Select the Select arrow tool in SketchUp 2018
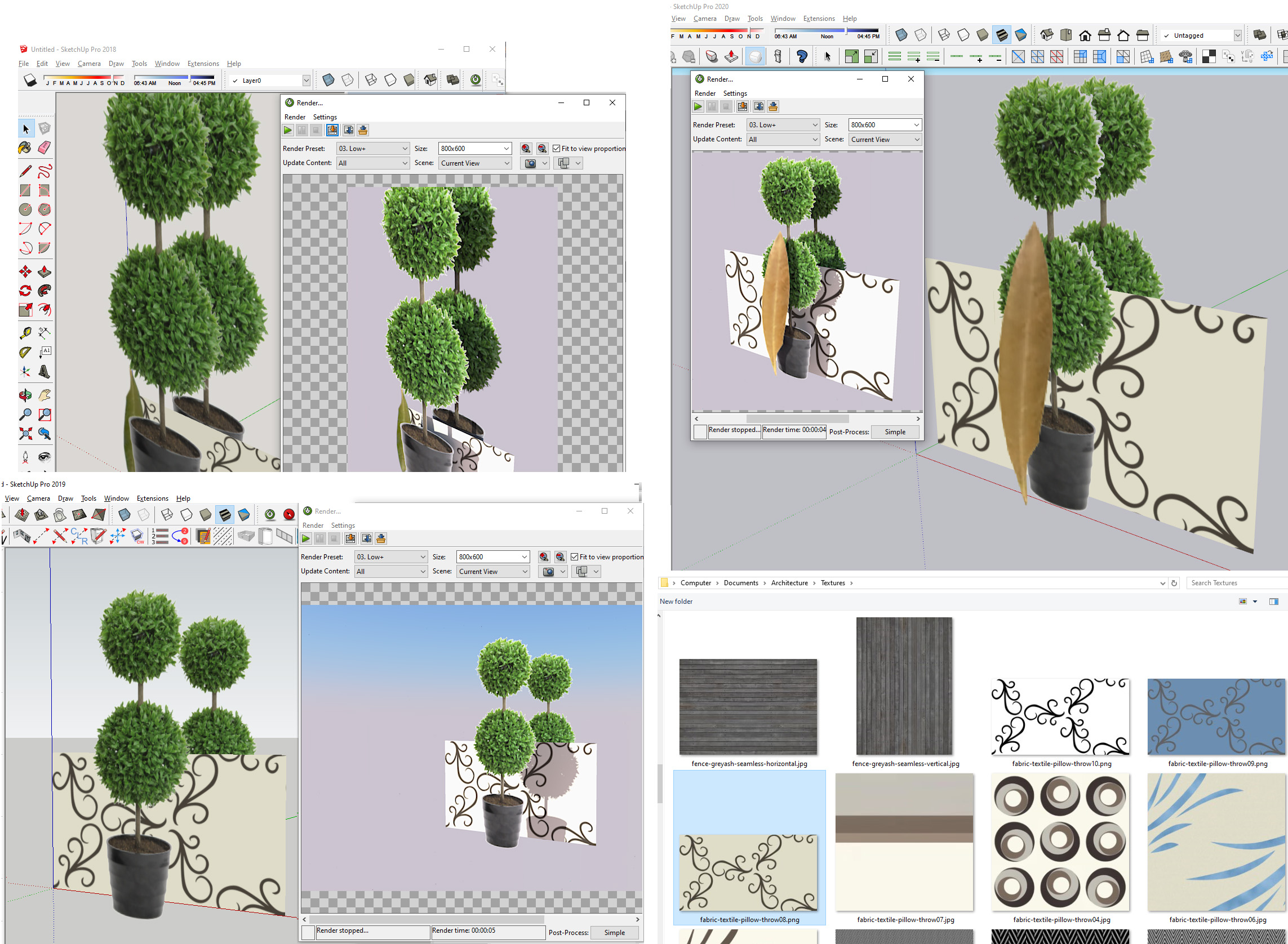The image size is (1288, 944). [x=25, y=128]
